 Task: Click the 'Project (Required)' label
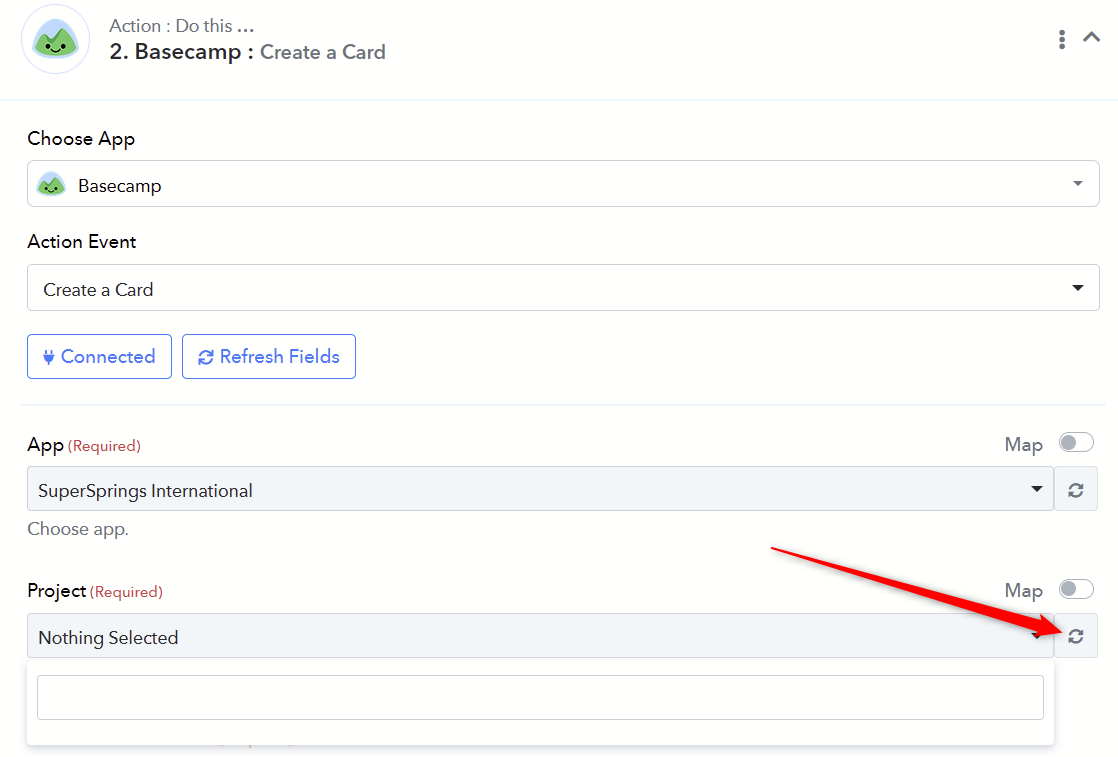pyautogui.click(x=95, y=591)
